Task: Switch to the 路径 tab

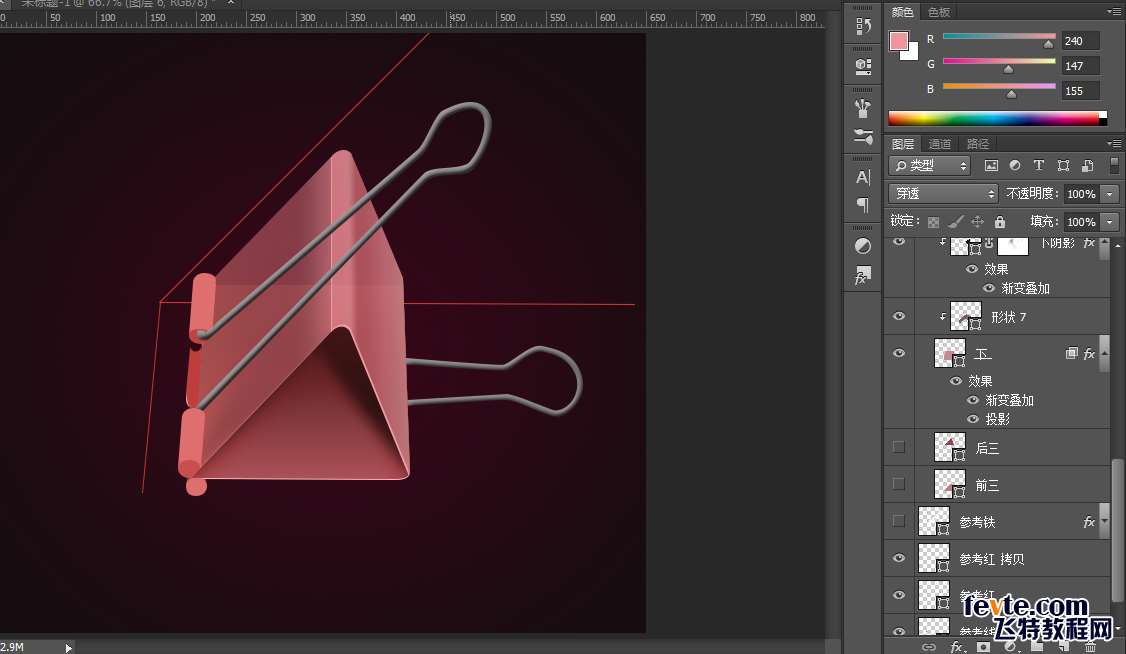Action: tap(977, 144)
